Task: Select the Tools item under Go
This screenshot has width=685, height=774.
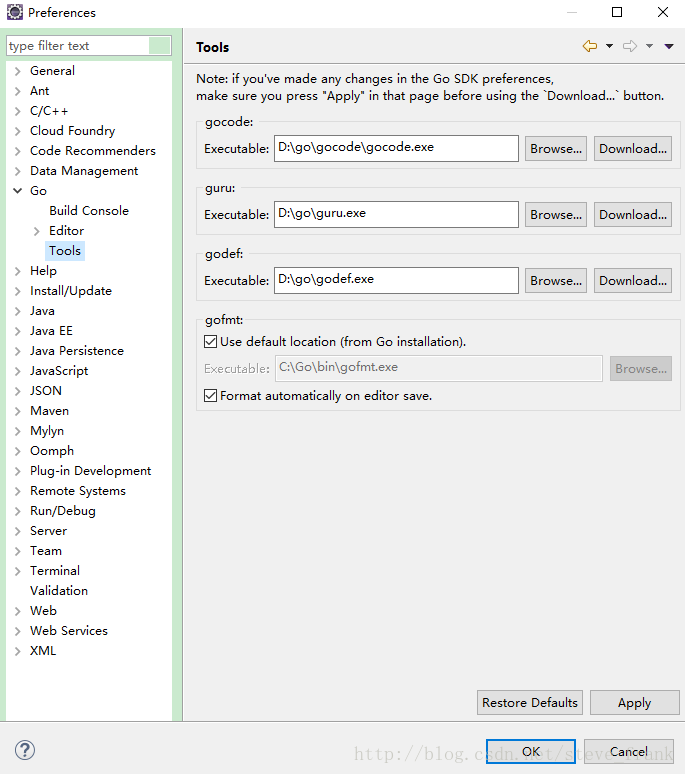Action: coord(65,251)
